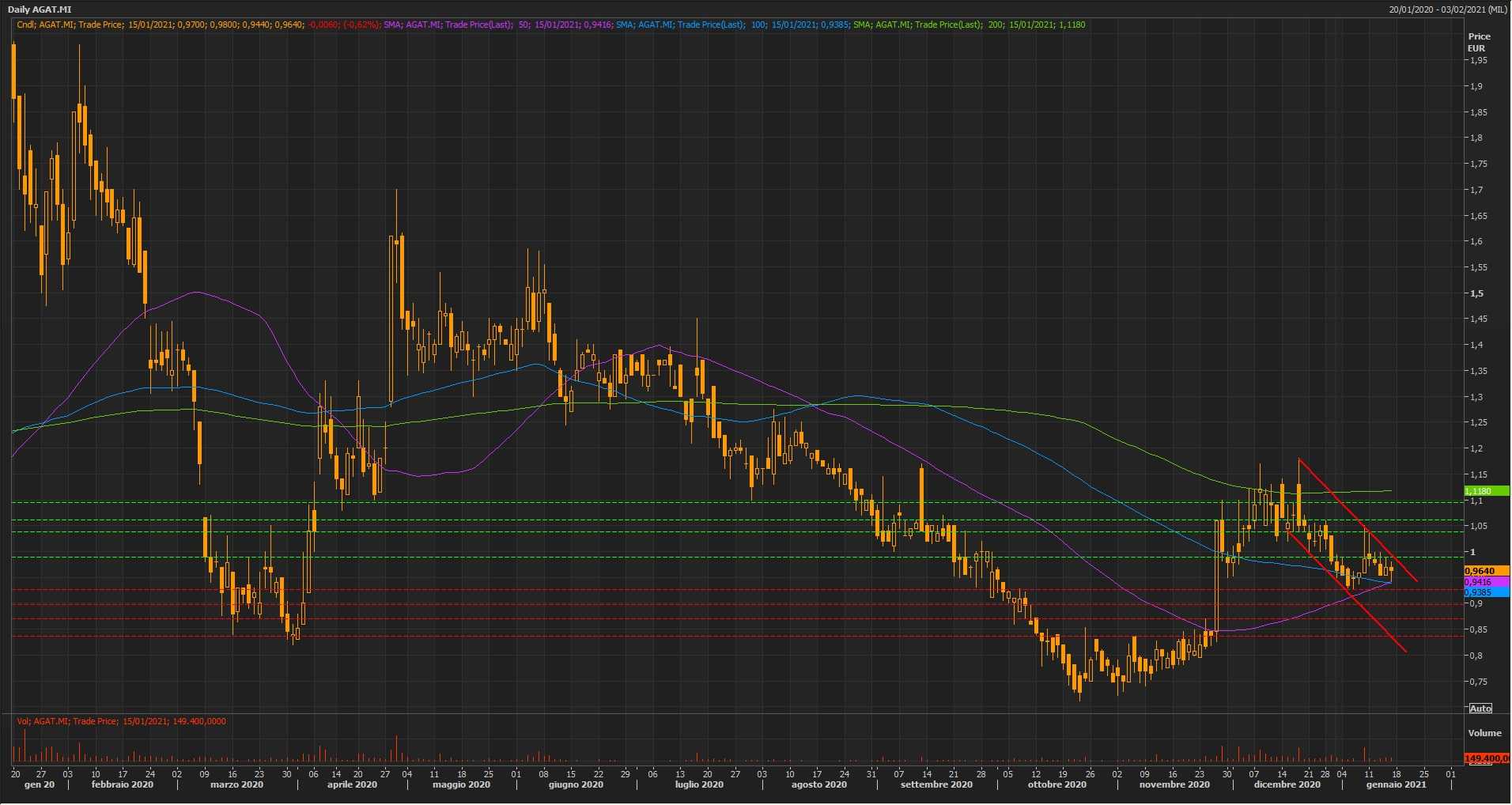This screenshot has height=805, width=1512.
Task: Click the purple 0,9416 SMA value tag
Action: (x=1486, y=582)
